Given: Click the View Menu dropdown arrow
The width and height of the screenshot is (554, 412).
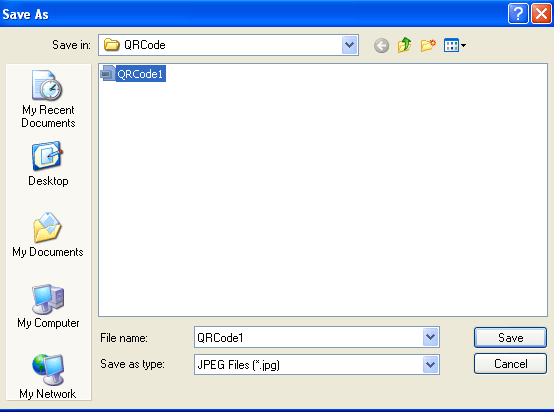Looking at the screenshot, I should pos(464,46).
